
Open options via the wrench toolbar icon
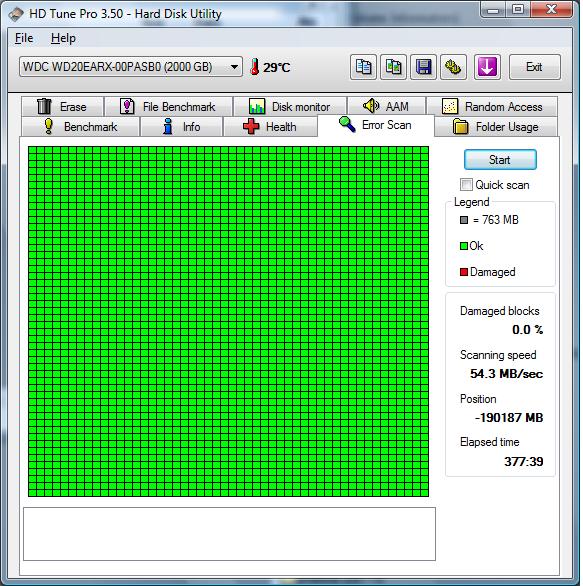tap(453, 67)
